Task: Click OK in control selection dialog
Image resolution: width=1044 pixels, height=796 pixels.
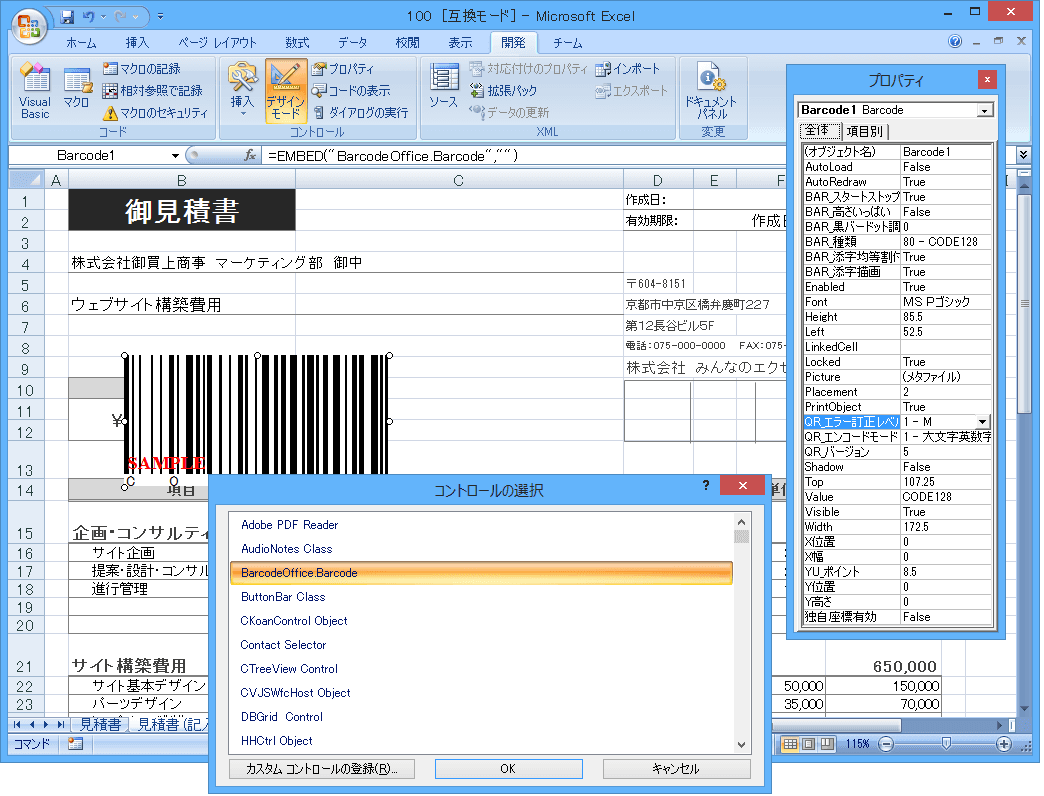Action: [x=509, y=769]
